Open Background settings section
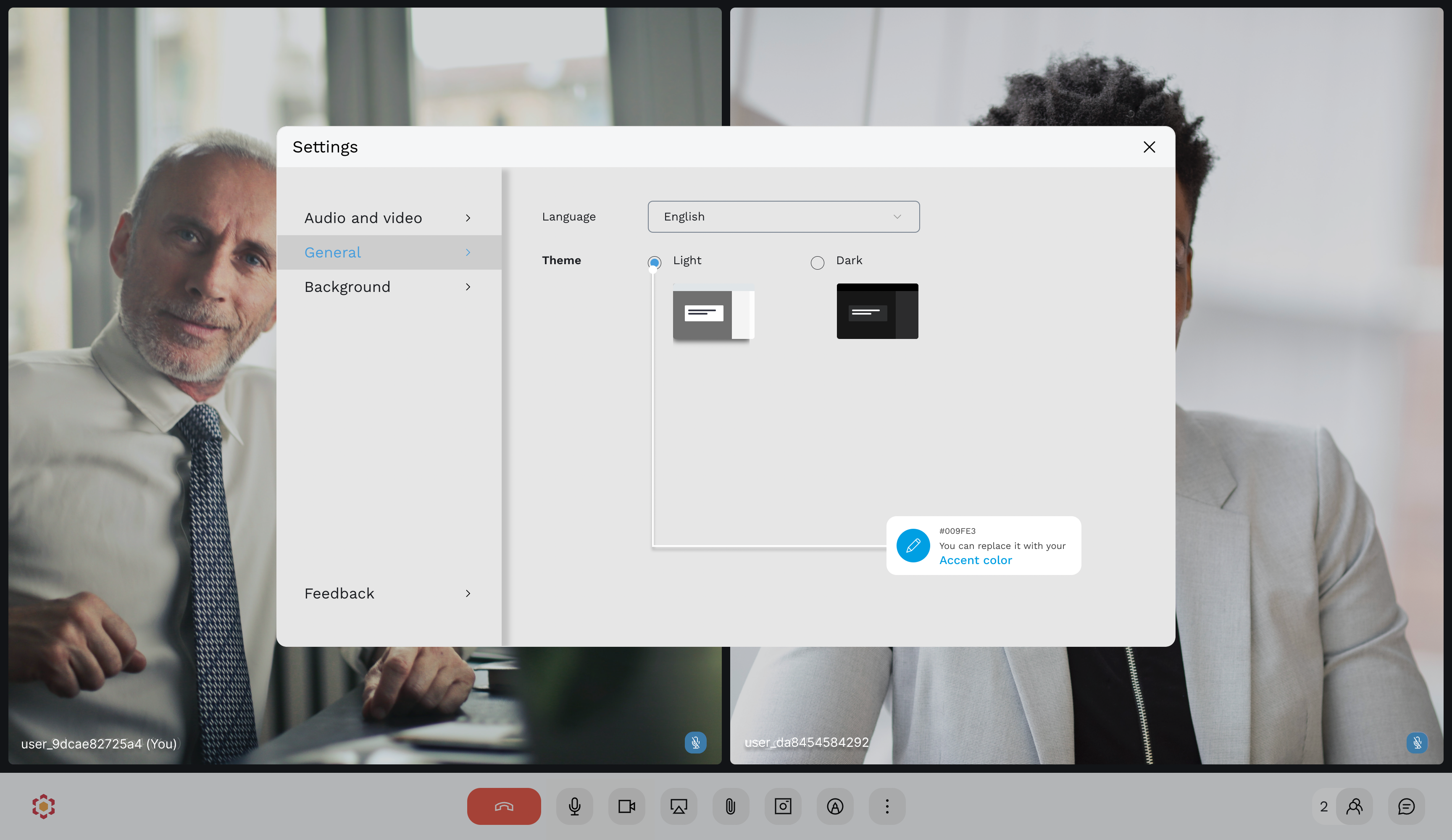1452x840 pixels. click(x=389, y=287)
